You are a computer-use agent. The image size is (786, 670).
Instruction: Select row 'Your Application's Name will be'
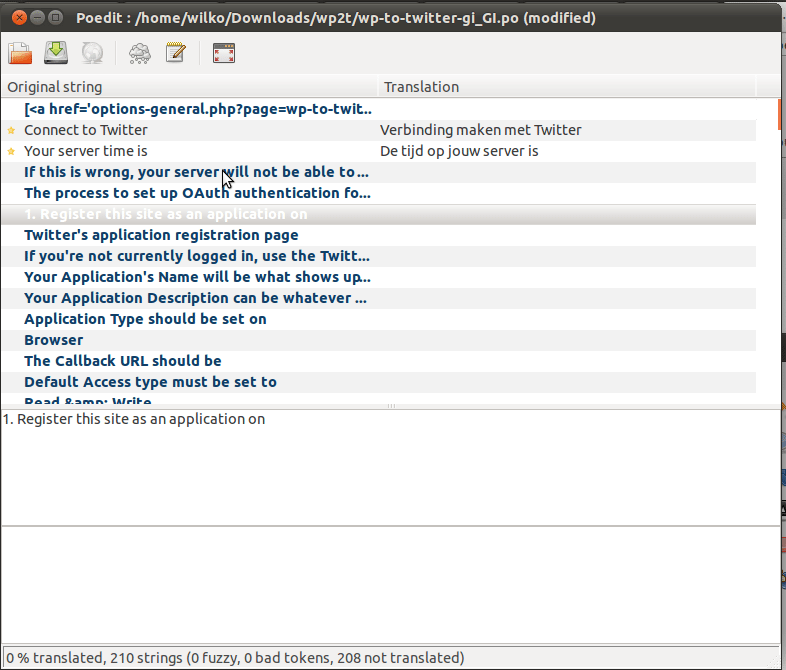click(x=378, y=278)
